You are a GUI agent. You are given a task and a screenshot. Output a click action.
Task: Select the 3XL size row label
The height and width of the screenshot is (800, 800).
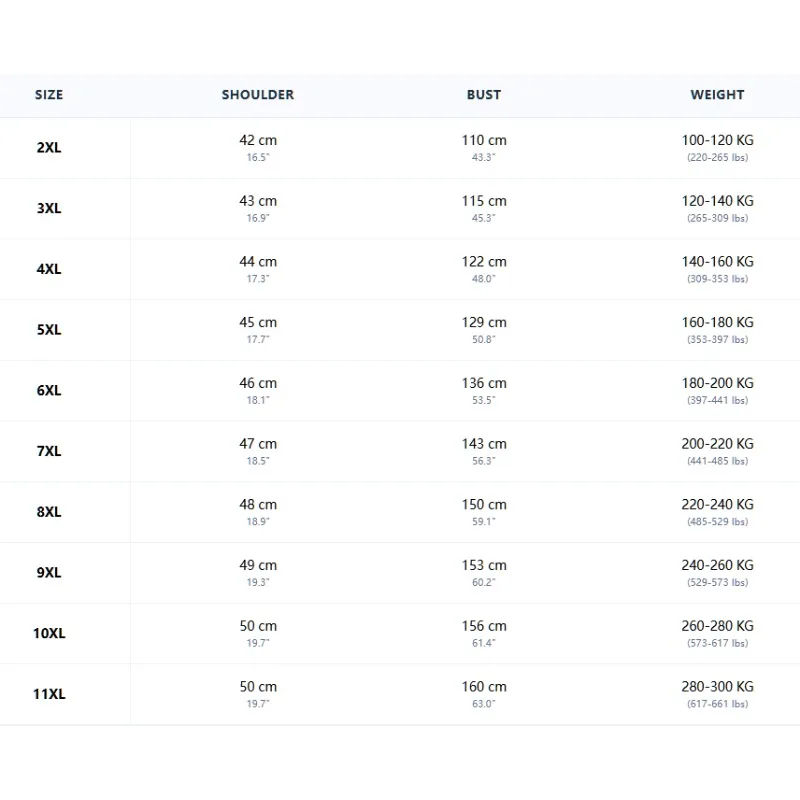tap(49, 209)
